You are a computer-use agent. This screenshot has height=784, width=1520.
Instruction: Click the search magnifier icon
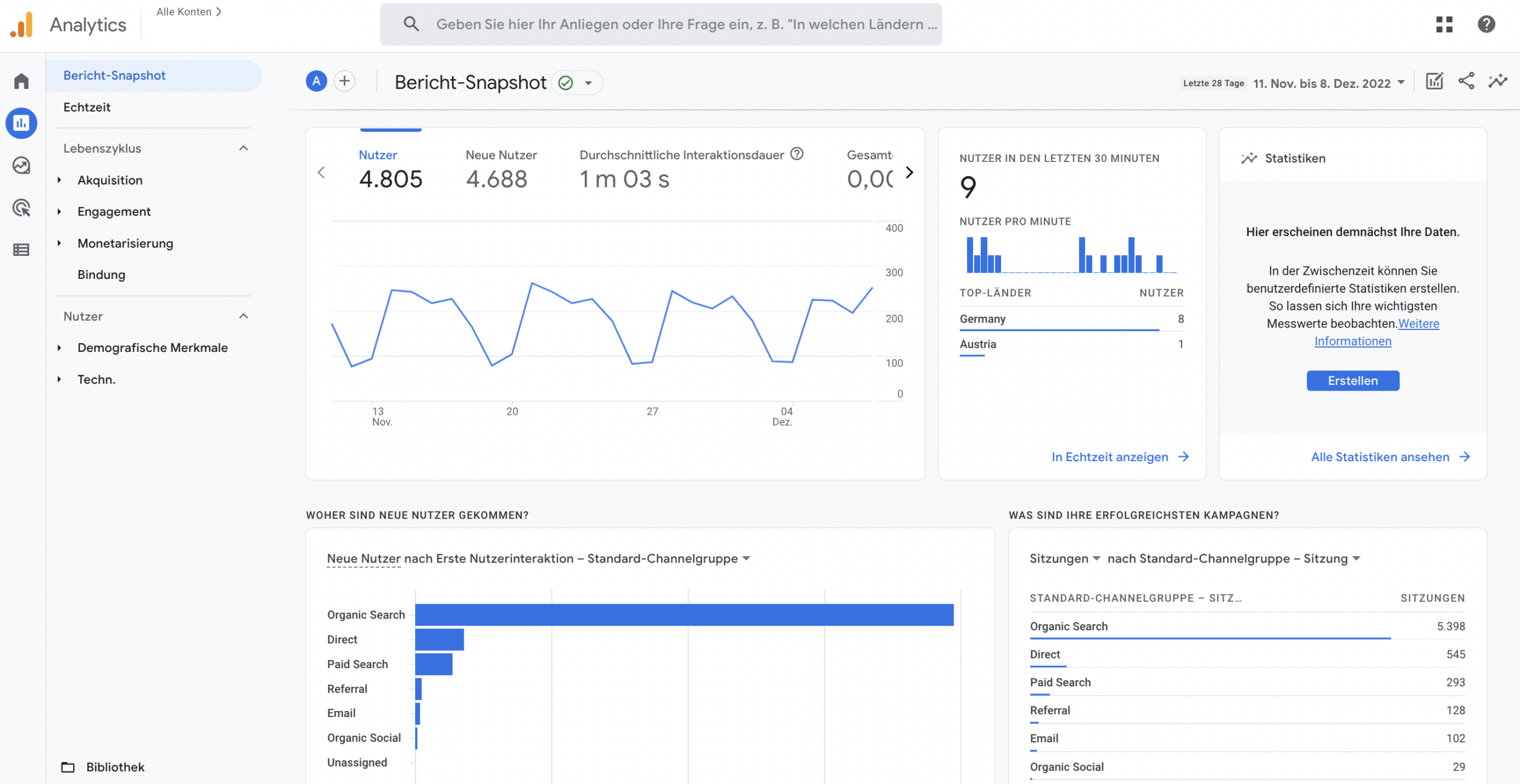click(x=411, y=24)
